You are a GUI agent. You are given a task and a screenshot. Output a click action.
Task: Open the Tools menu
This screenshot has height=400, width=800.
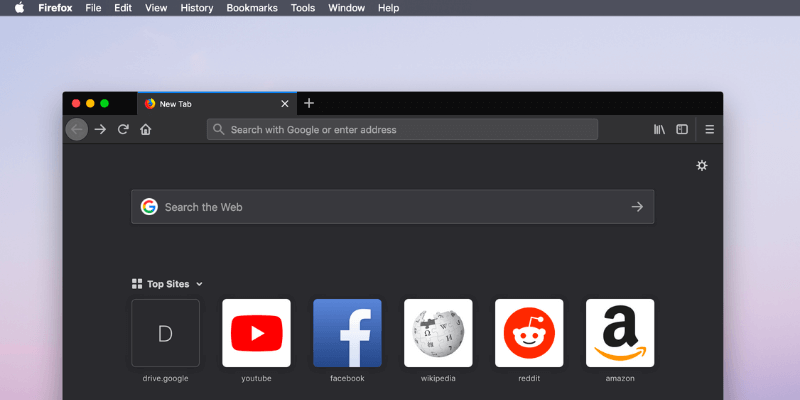click(303, 8)
